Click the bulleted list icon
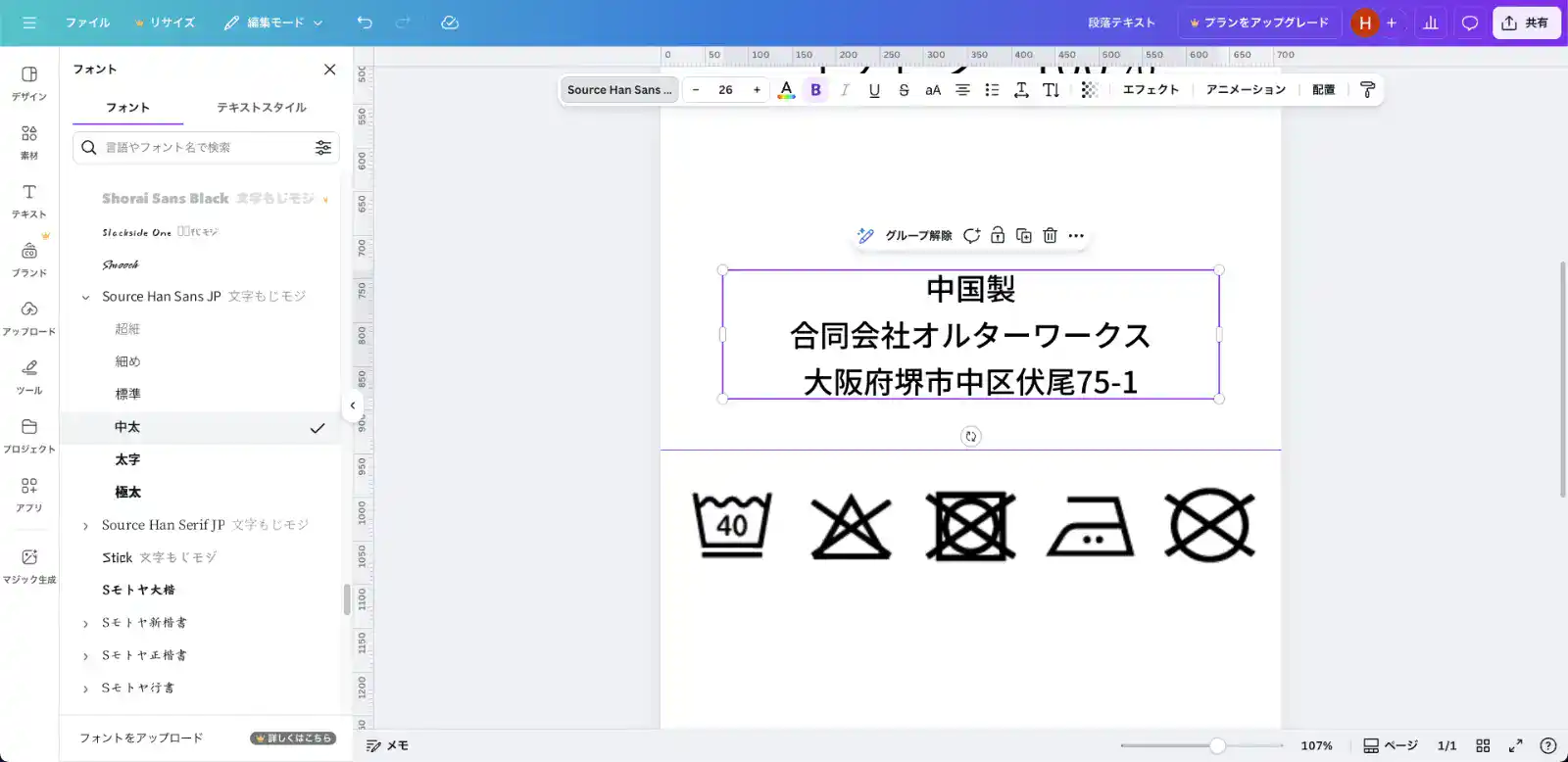Viewport: 1568px width, 762px height. tap(992, 90)
